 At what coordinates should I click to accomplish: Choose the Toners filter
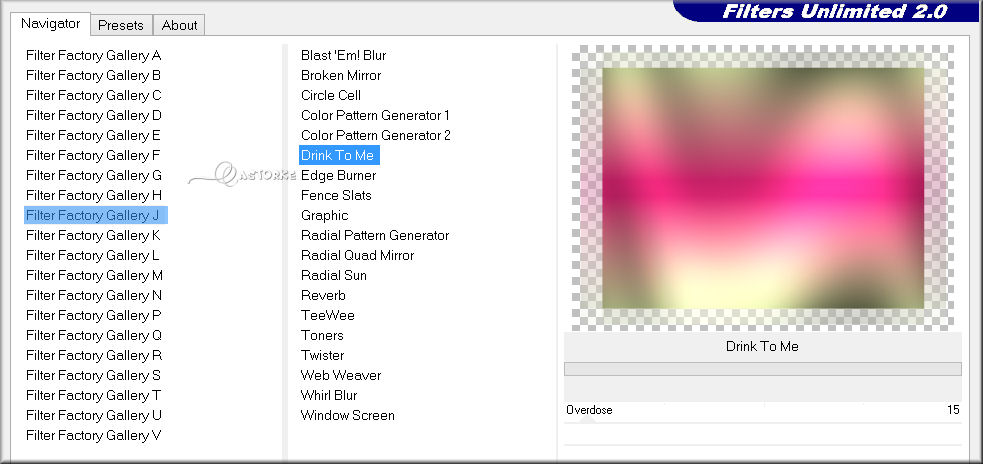322,335
